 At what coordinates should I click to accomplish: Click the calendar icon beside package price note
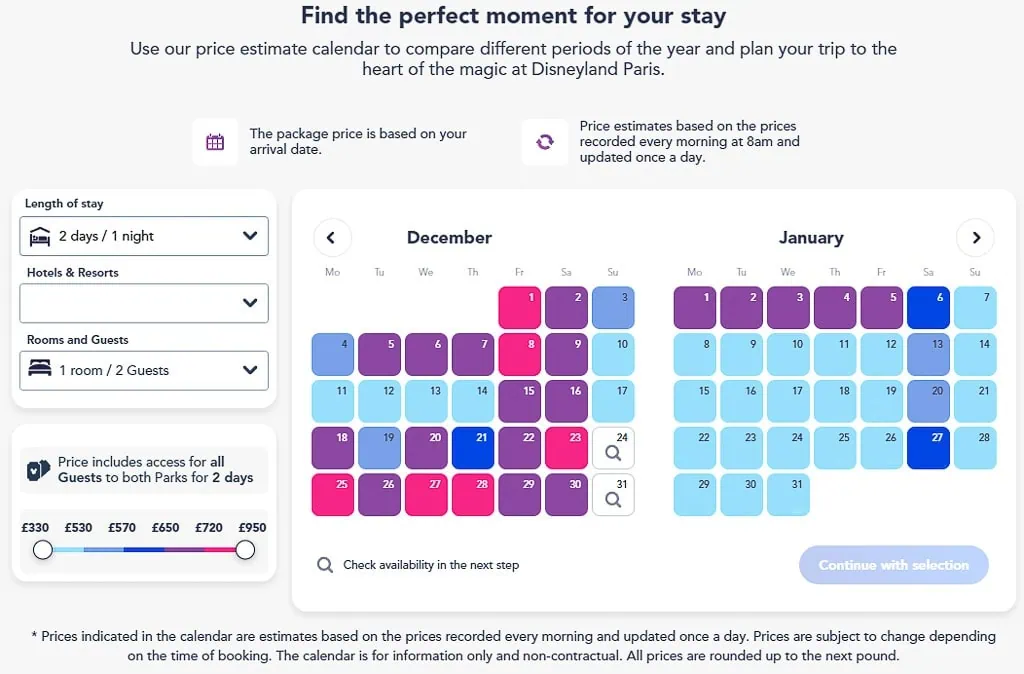tap(215, 142)
